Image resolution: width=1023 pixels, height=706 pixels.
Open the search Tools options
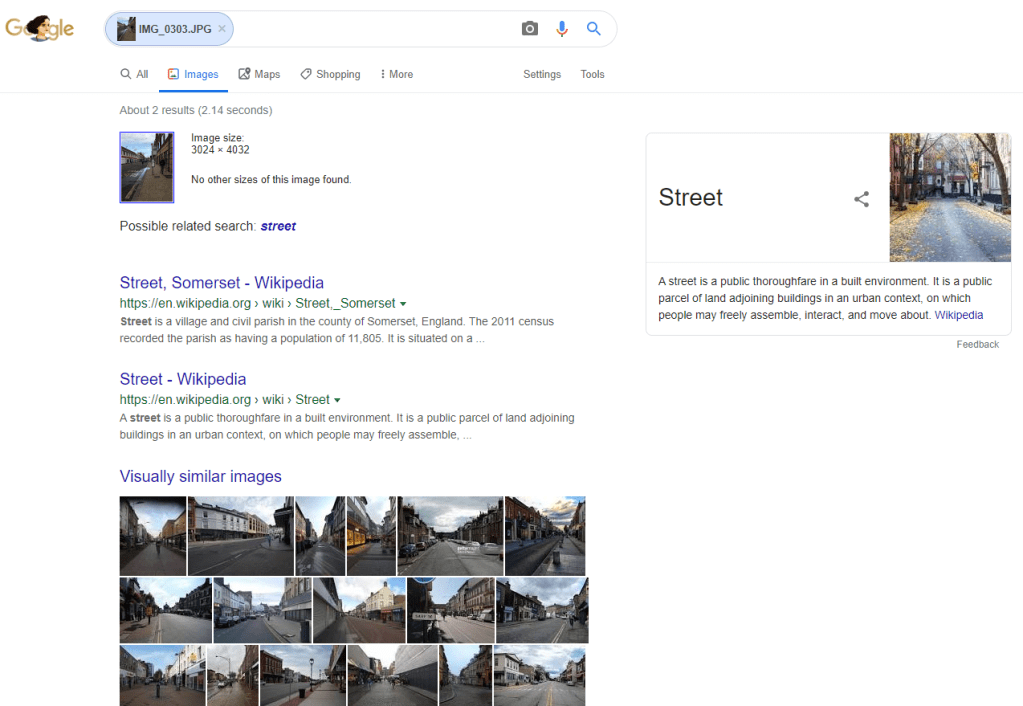point(592,74)
